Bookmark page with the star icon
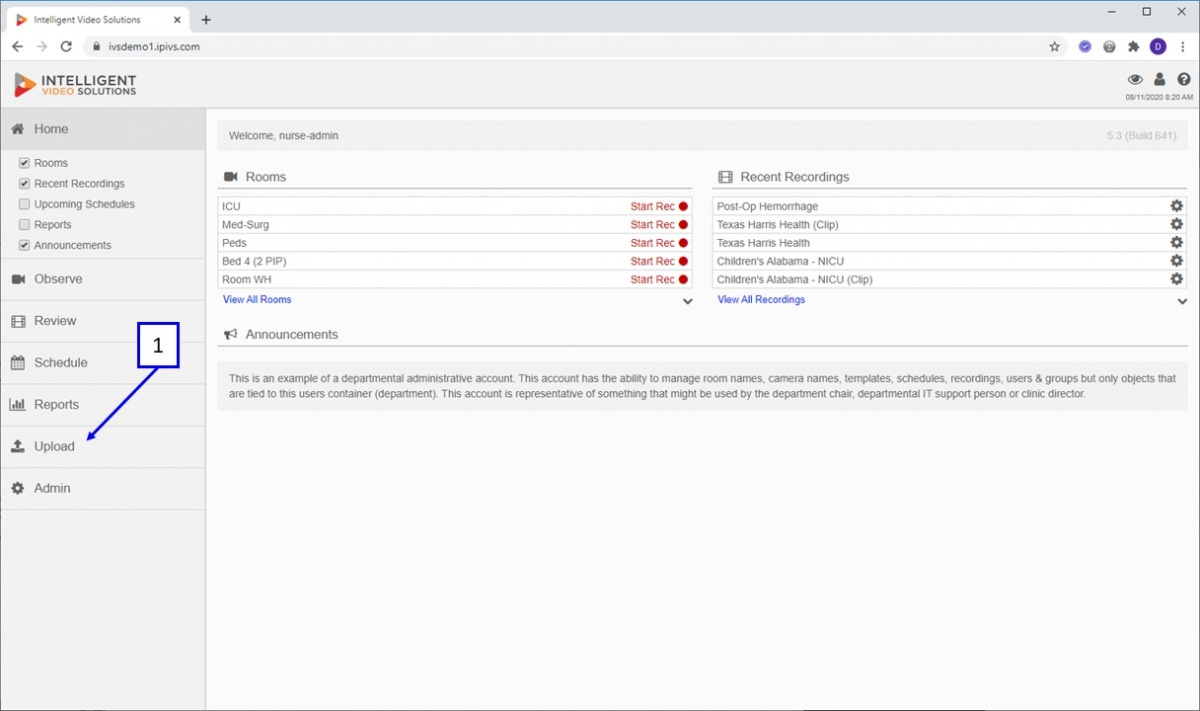Viewport: 1200px width, 711px height. [x=1054, y=46]
